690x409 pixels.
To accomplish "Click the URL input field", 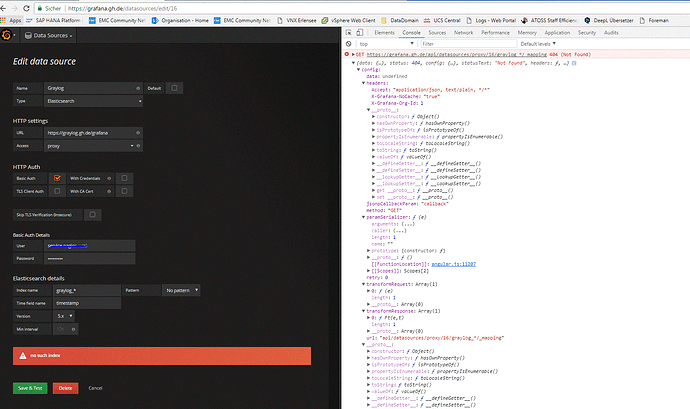I will click(x=93, y=133).
